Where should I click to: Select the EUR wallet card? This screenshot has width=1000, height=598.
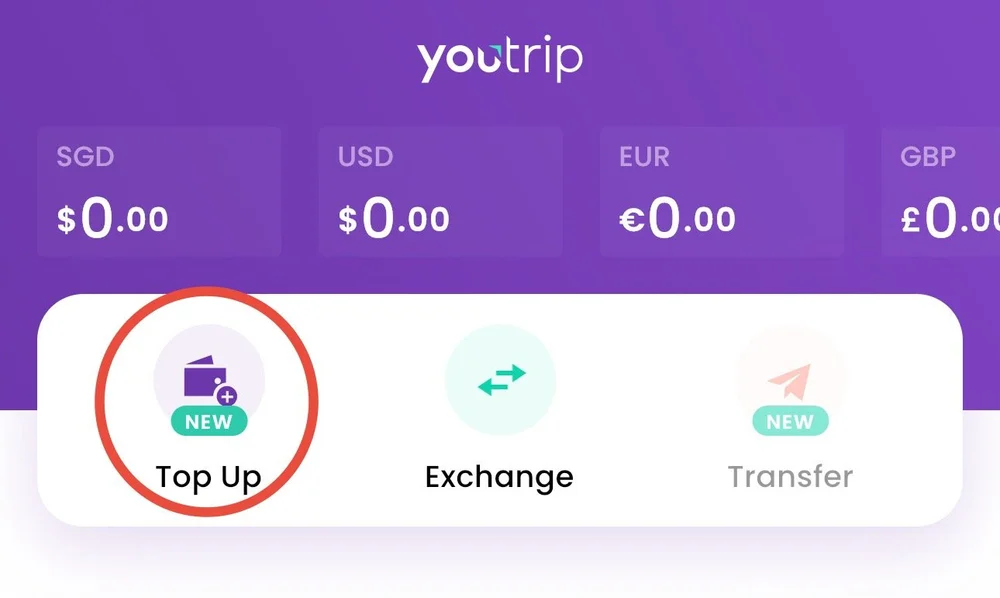(x=722, y=192)
